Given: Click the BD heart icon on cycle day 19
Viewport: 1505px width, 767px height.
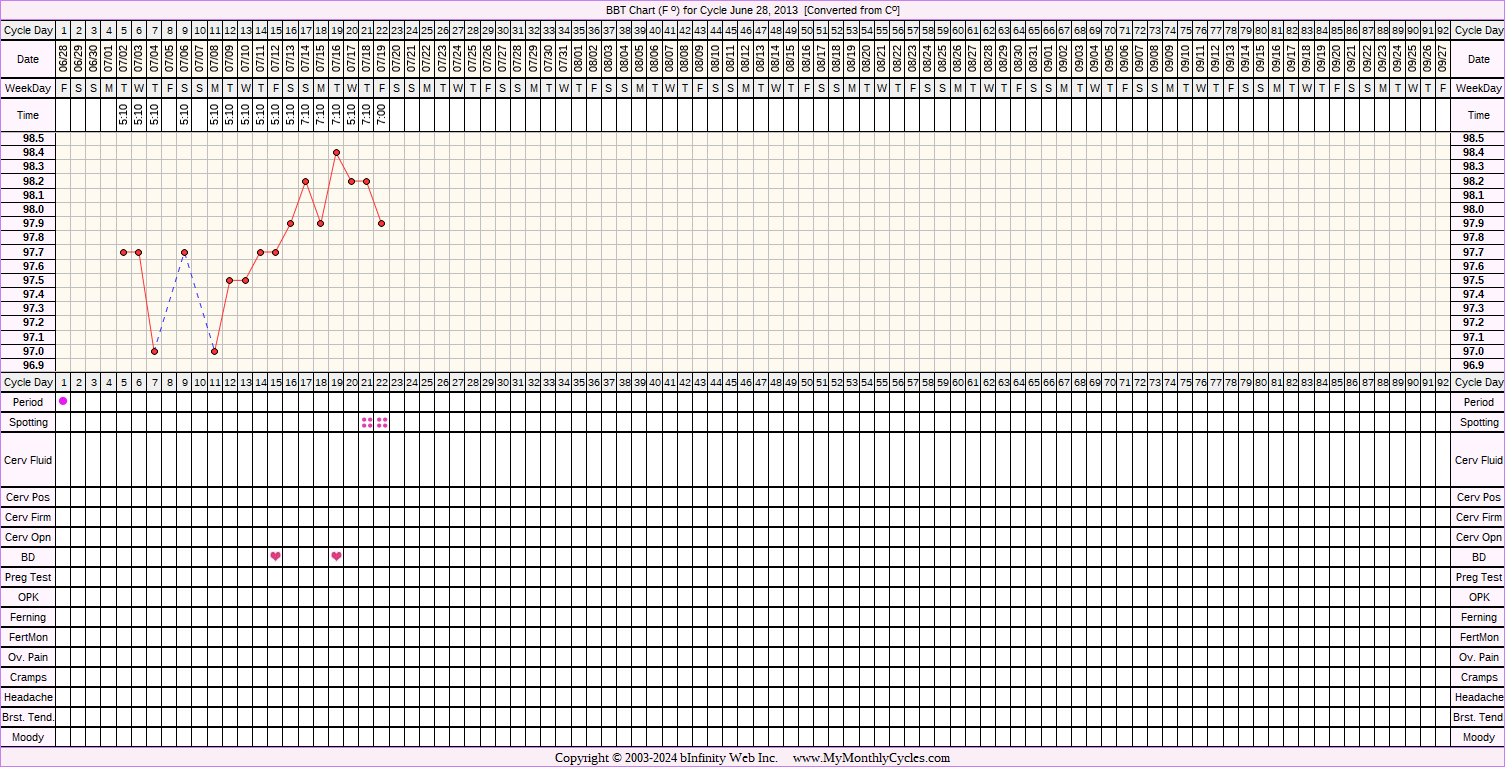Looking at the screenshot, I should pos(336,556).
